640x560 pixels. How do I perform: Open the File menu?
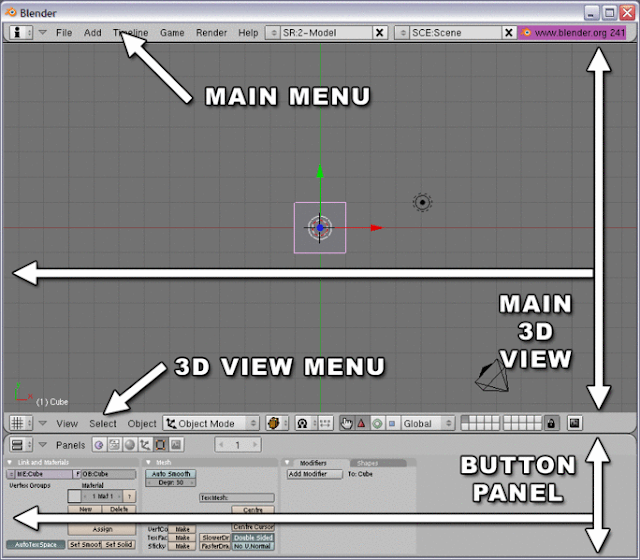(64, 33)
